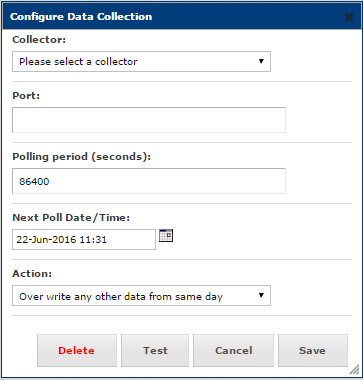363x380 pixels.
Task: Expand the Action dropdown menu
Action: [x=141, y=296]
